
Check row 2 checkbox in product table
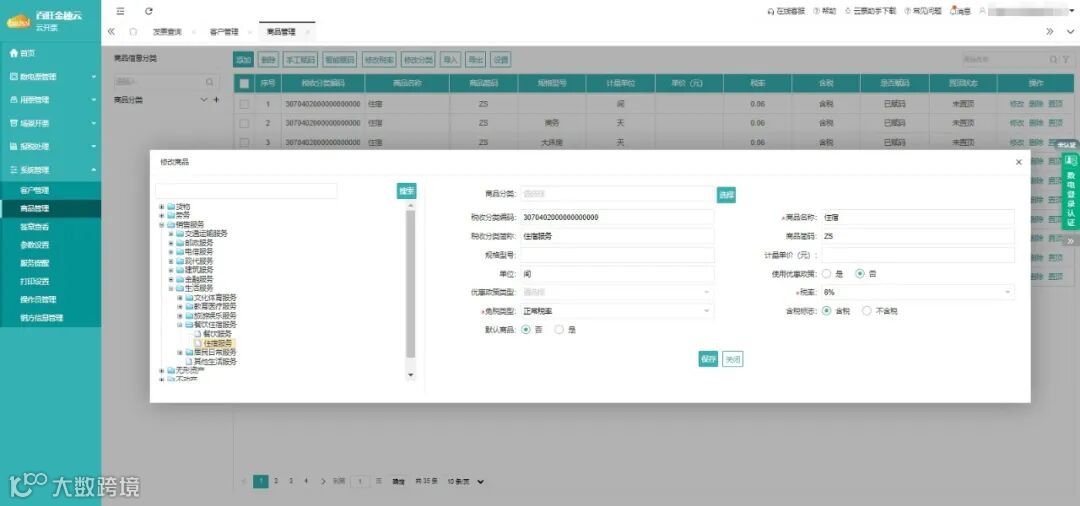pos(244,123)
